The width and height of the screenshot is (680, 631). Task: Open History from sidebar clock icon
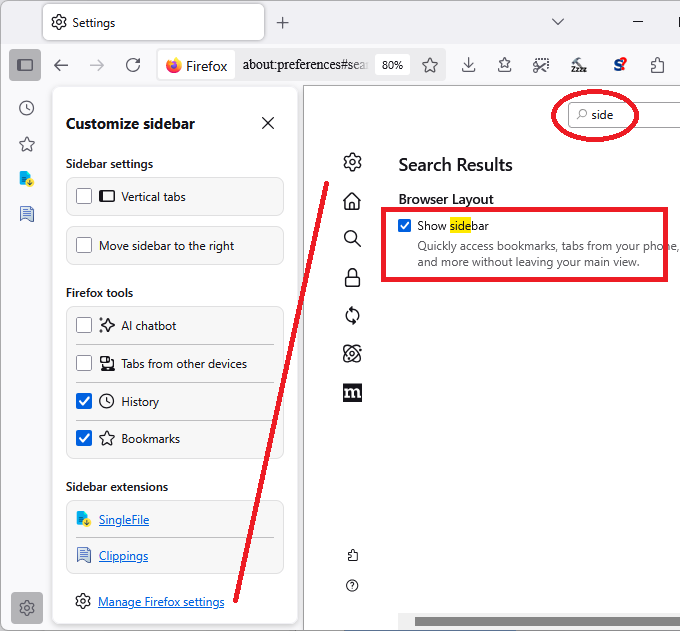coord(27,108)
